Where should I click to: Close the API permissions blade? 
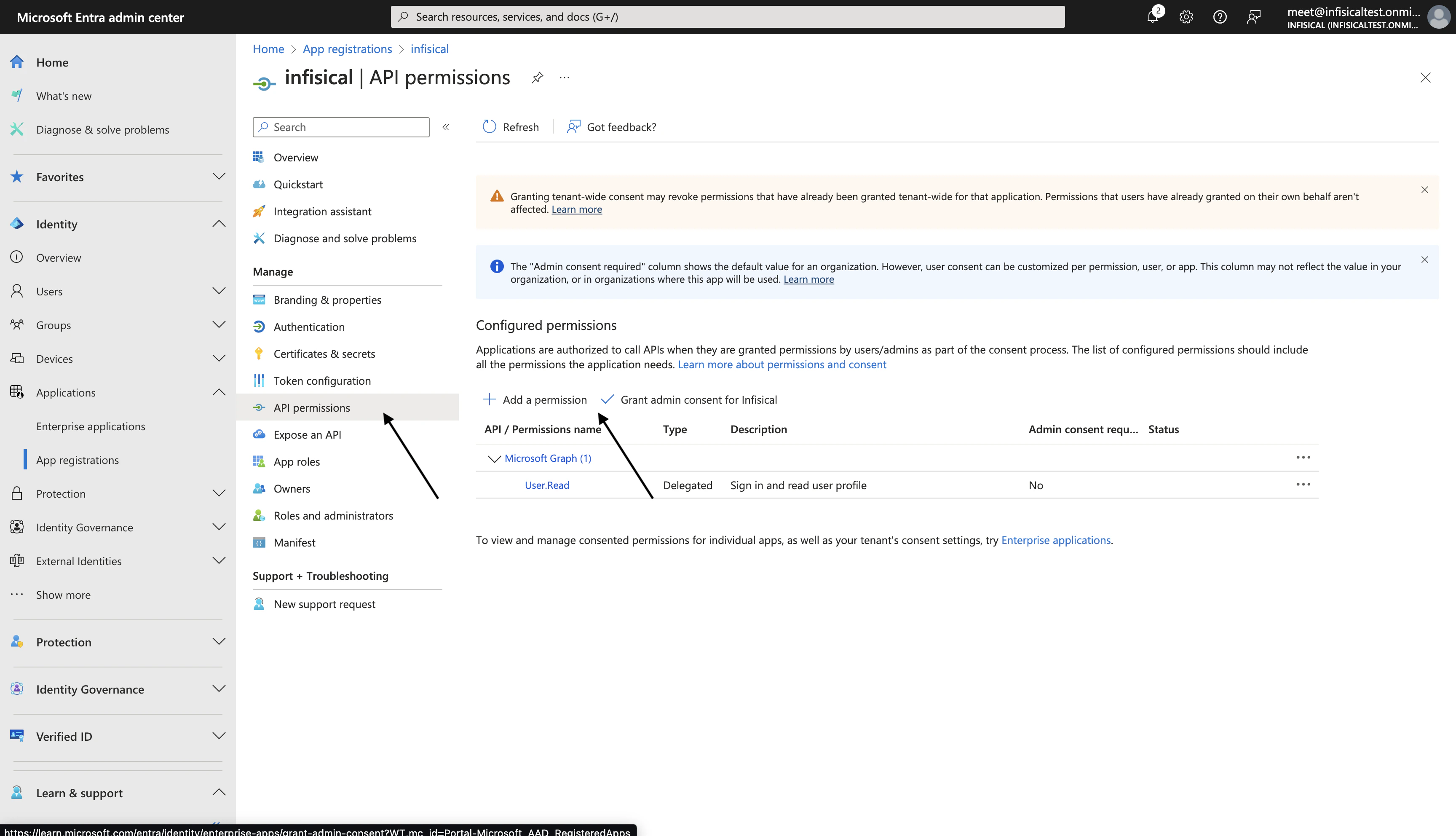[x=1425, y=78]
